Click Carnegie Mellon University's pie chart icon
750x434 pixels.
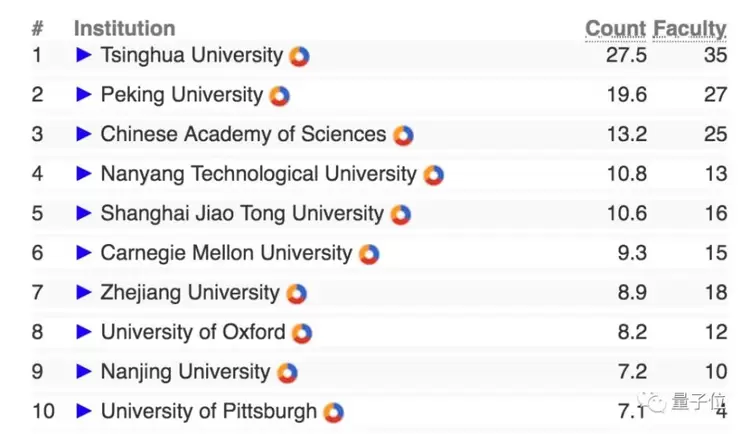[x=369, y=254]
